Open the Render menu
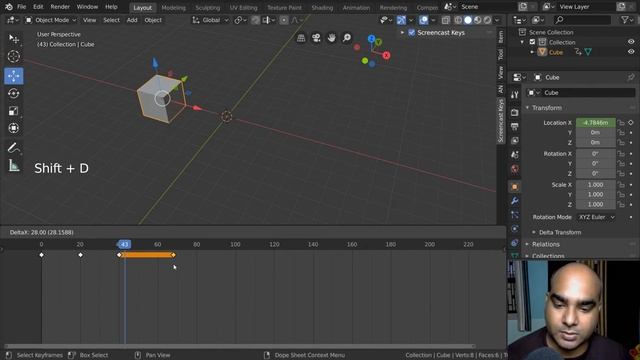640x360 pixels. tap(60, 7)
